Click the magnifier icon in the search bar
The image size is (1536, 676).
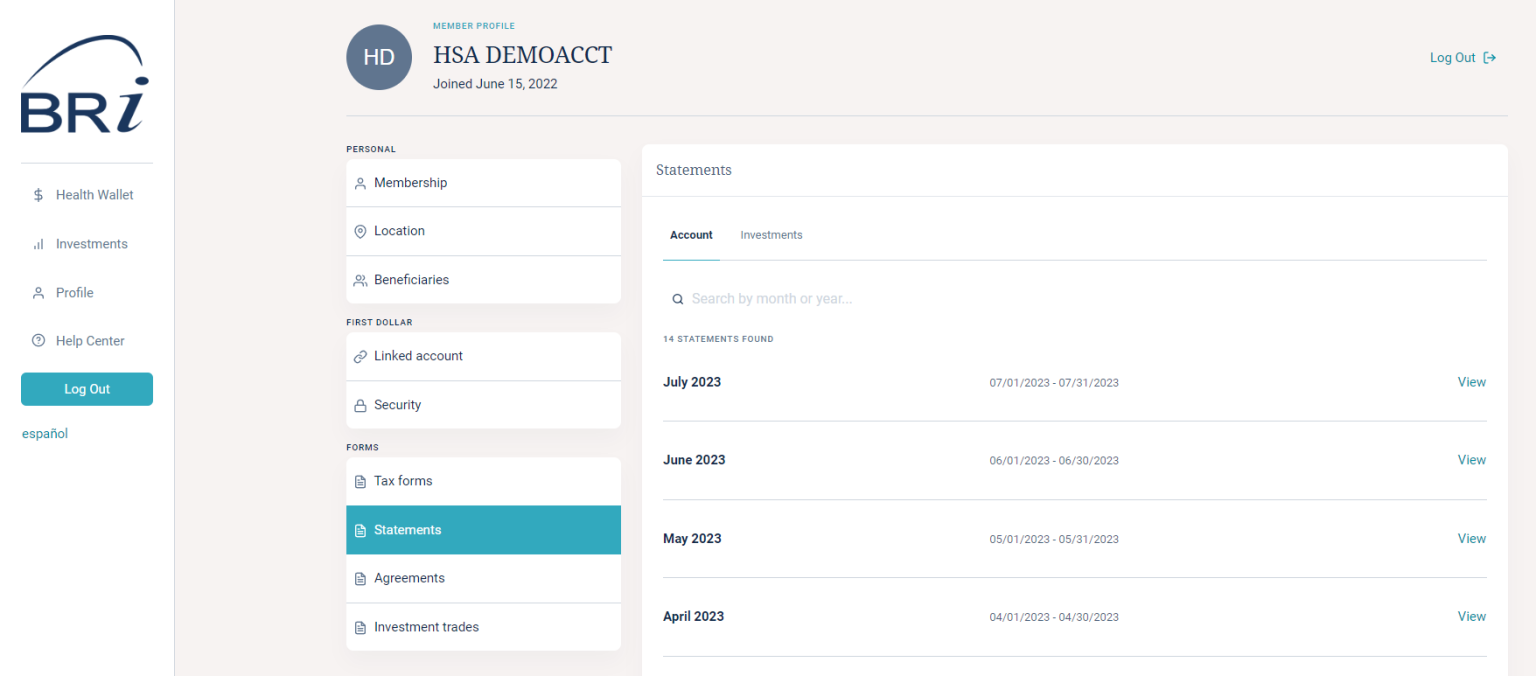678,298
